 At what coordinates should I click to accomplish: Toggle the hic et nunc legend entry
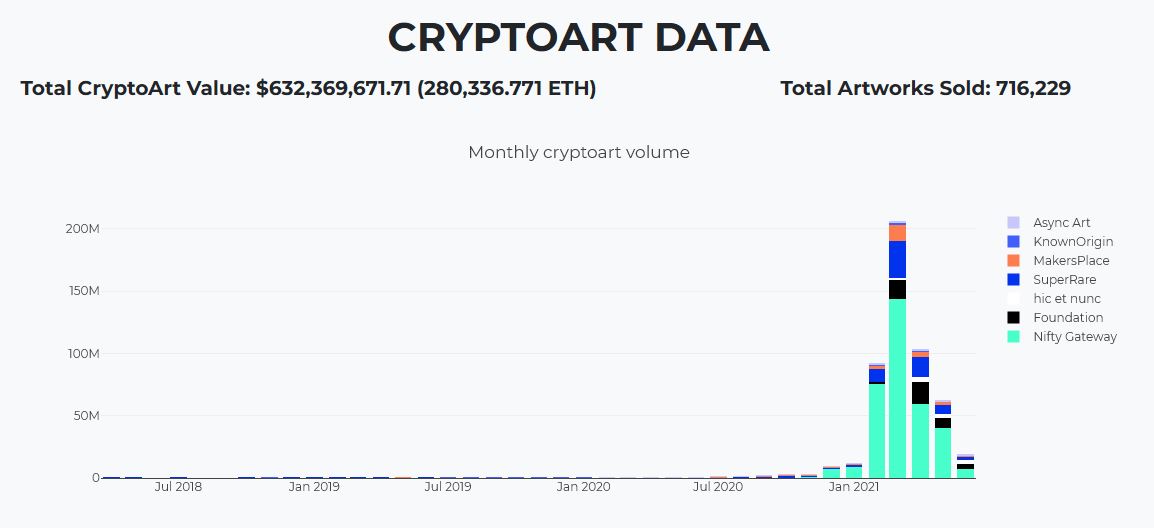tap(1066, 299)
